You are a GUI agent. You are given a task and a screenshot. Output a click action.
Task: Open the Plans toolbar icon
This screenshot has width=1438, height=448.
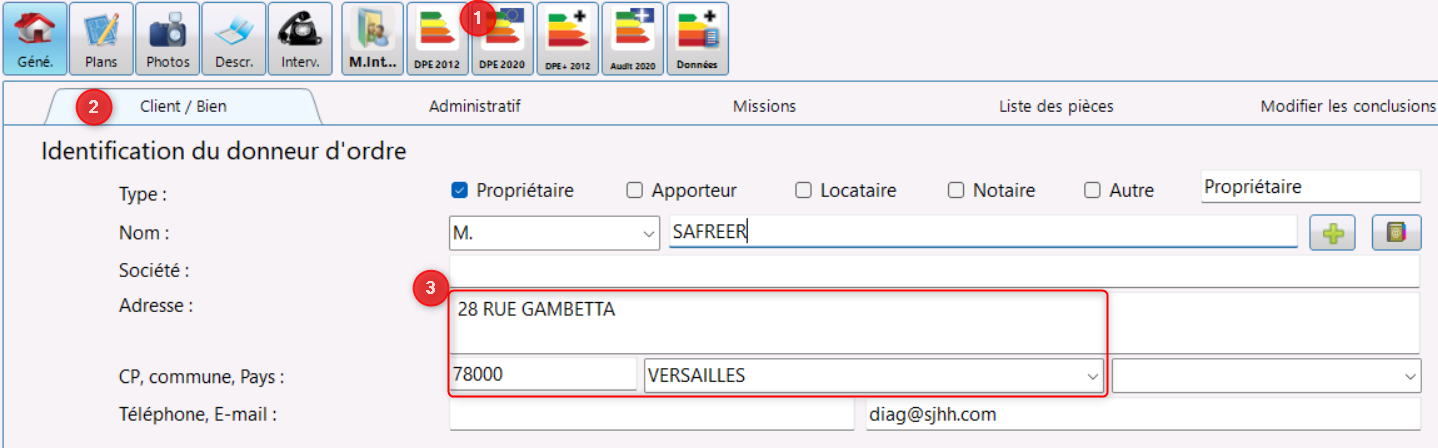coord(101,39)
